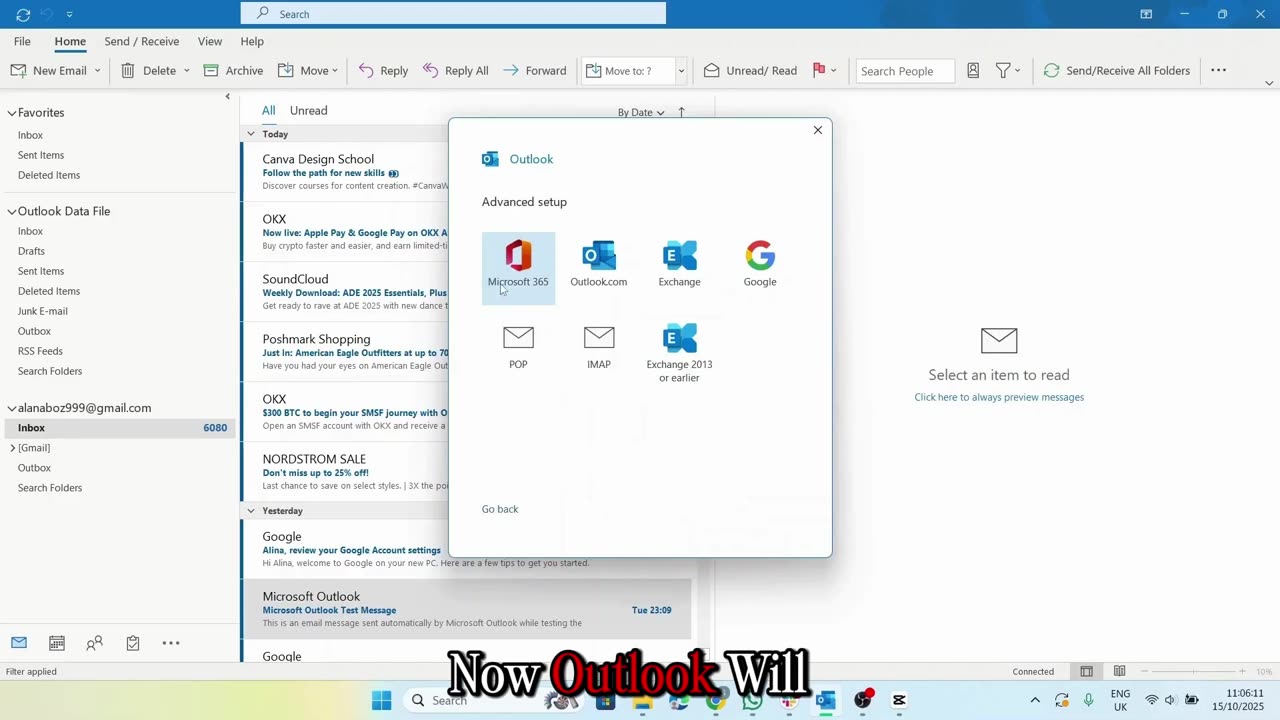Forward the selected message
Screen dimensions: 1280x720
[534, 70]
